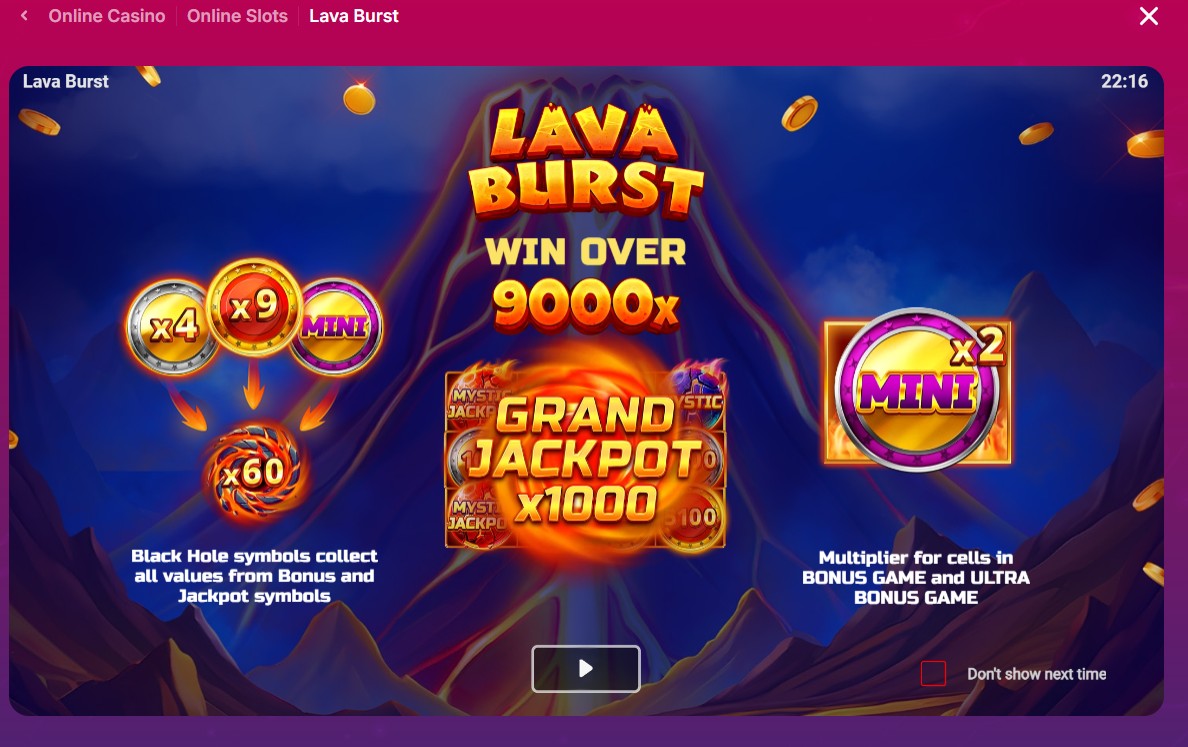1188x747 pixels.
Task: Click the MINI x2 multiplier symbol
Action: pyautogui.click(x=918, y=390)
